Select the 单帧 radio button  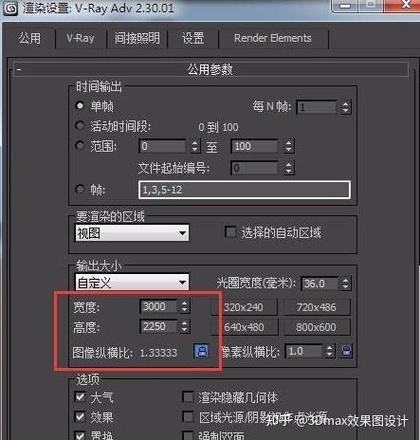pos(79,106)
